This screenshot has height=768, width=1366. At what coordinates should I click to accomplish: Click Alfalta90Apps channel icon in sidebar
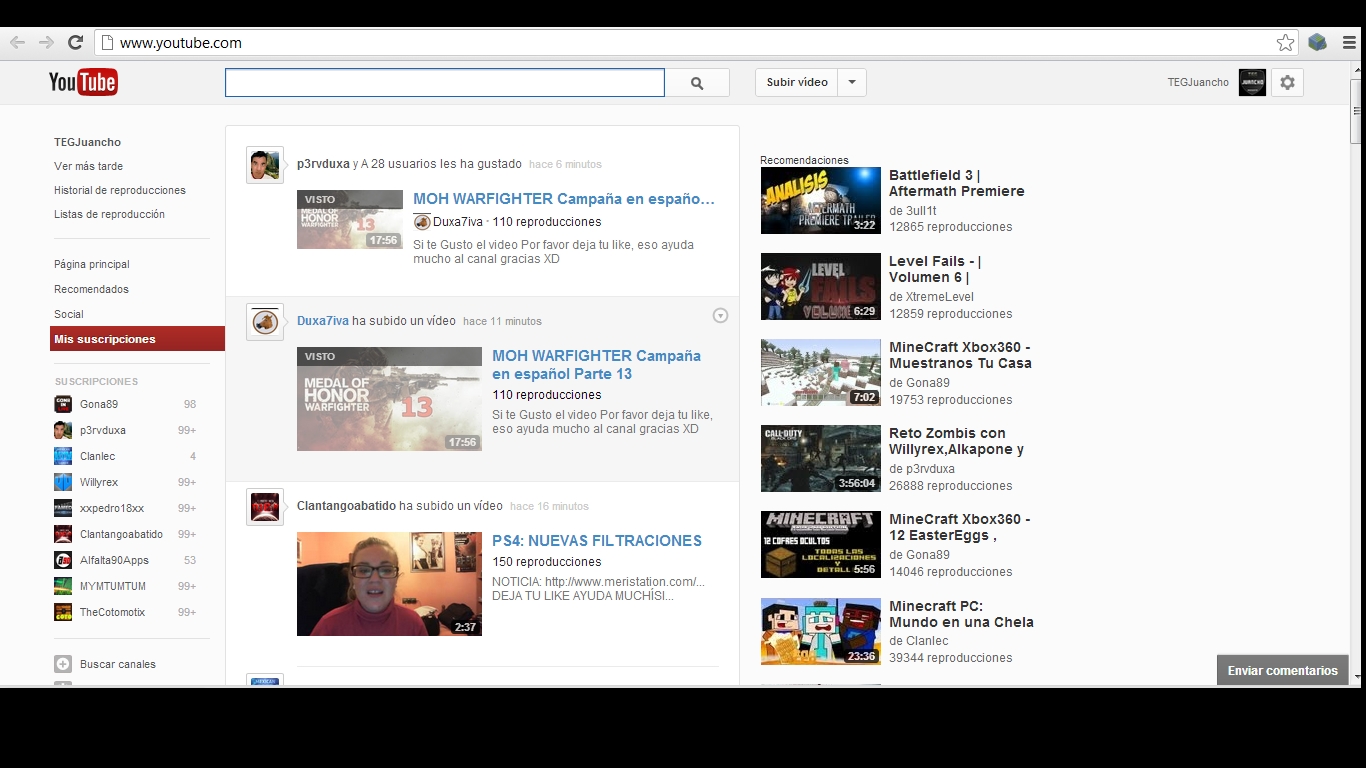[x=63, y=560]
